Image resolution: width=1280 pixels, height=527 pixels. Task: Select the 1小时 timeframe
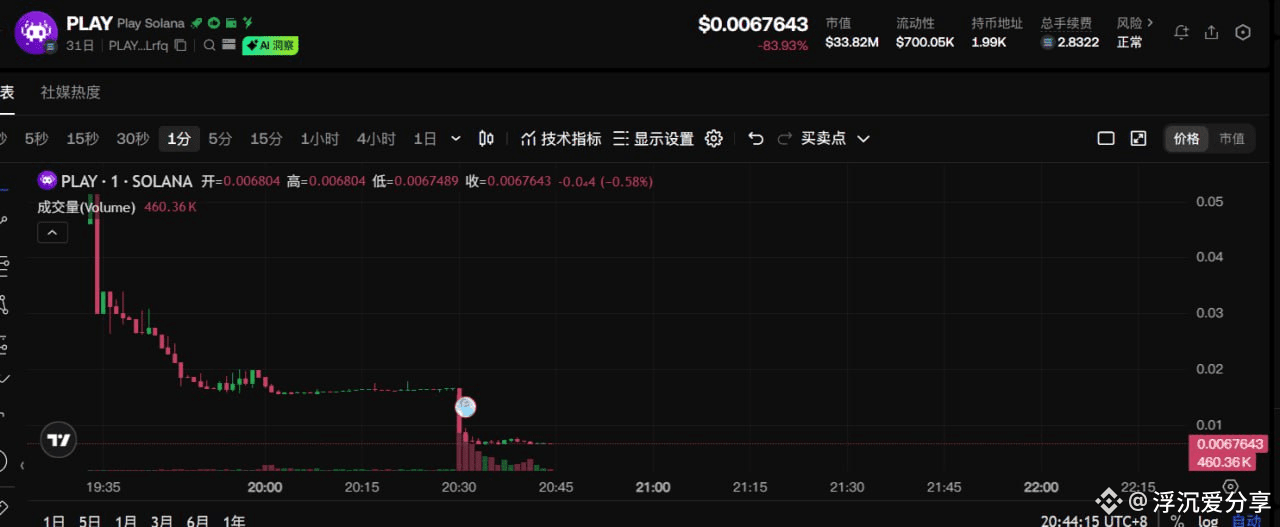click(320, 139)
